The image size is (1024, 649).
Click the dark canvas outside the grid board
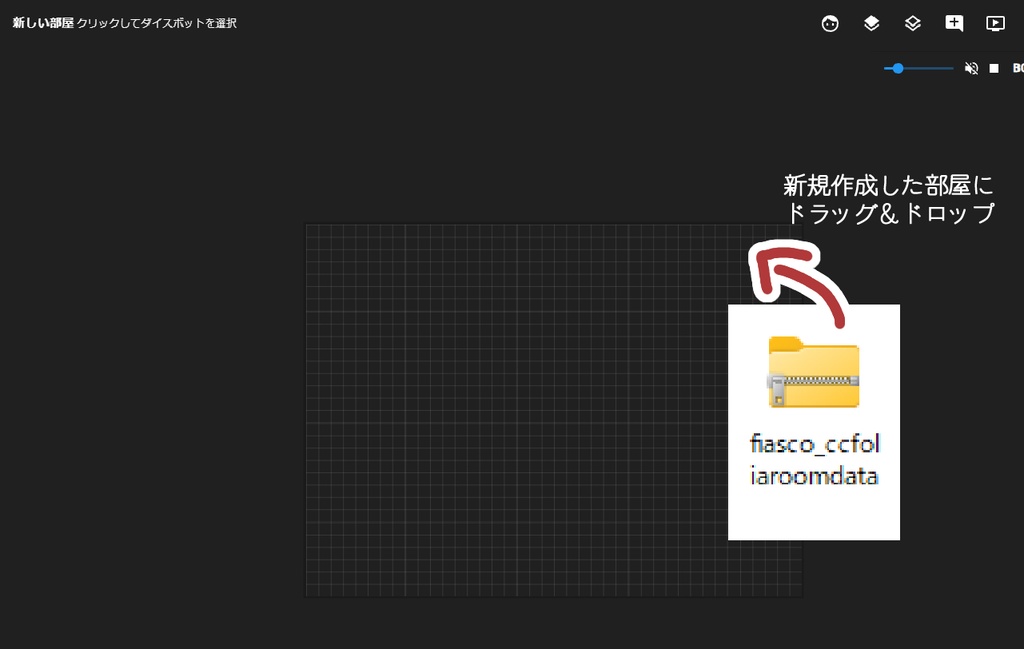click(x=150, y=400)
